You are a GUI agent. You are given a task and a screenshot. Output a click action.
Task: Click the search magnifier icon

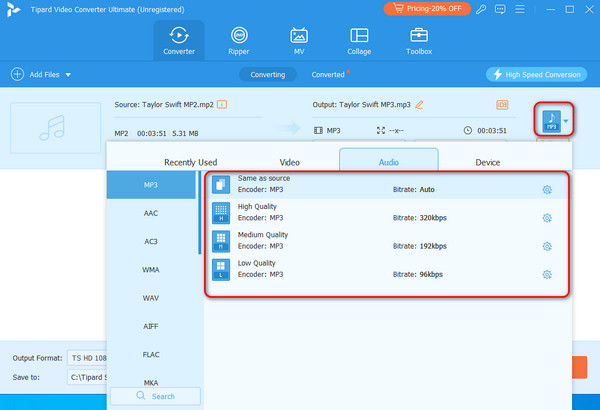pos(141,395)
